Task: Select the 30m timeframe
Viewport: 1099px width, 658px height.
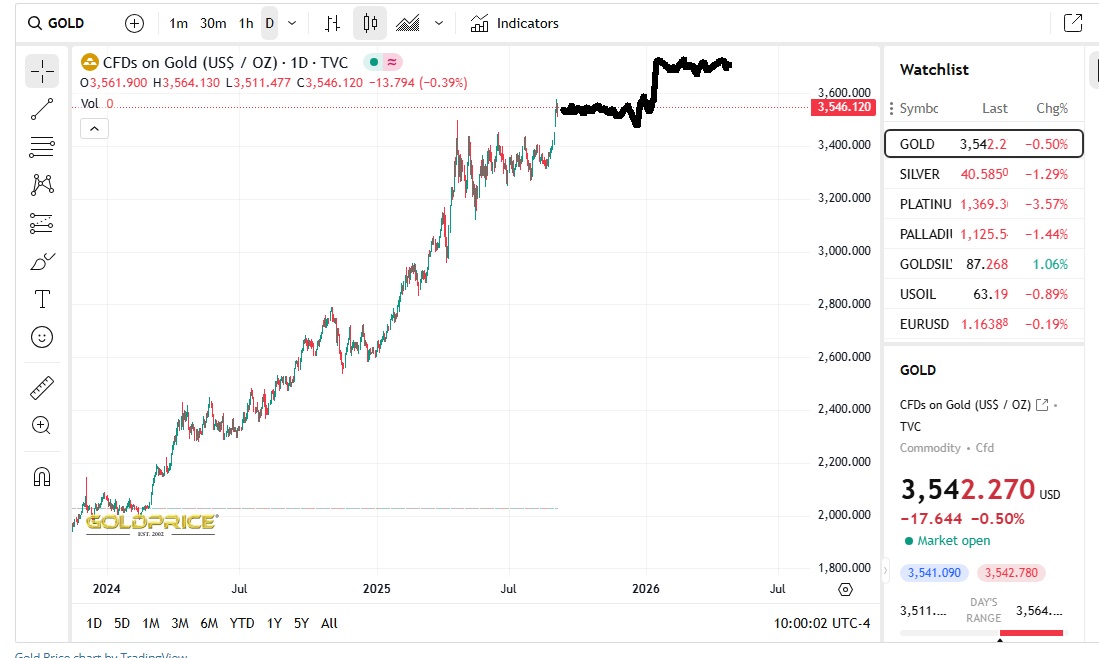Action: [213, 23]
